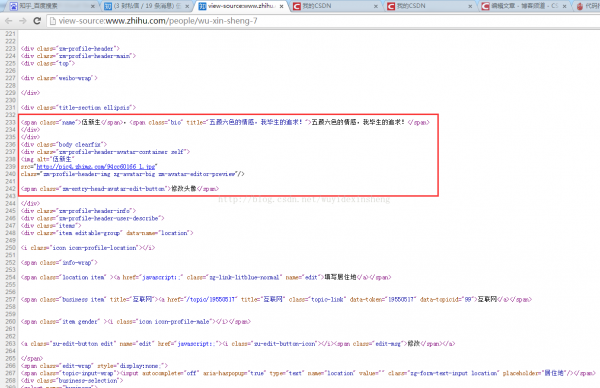Close the view-source zhihu tab
The width and height of the screenshot is (600, 388).
click(282, 7)
